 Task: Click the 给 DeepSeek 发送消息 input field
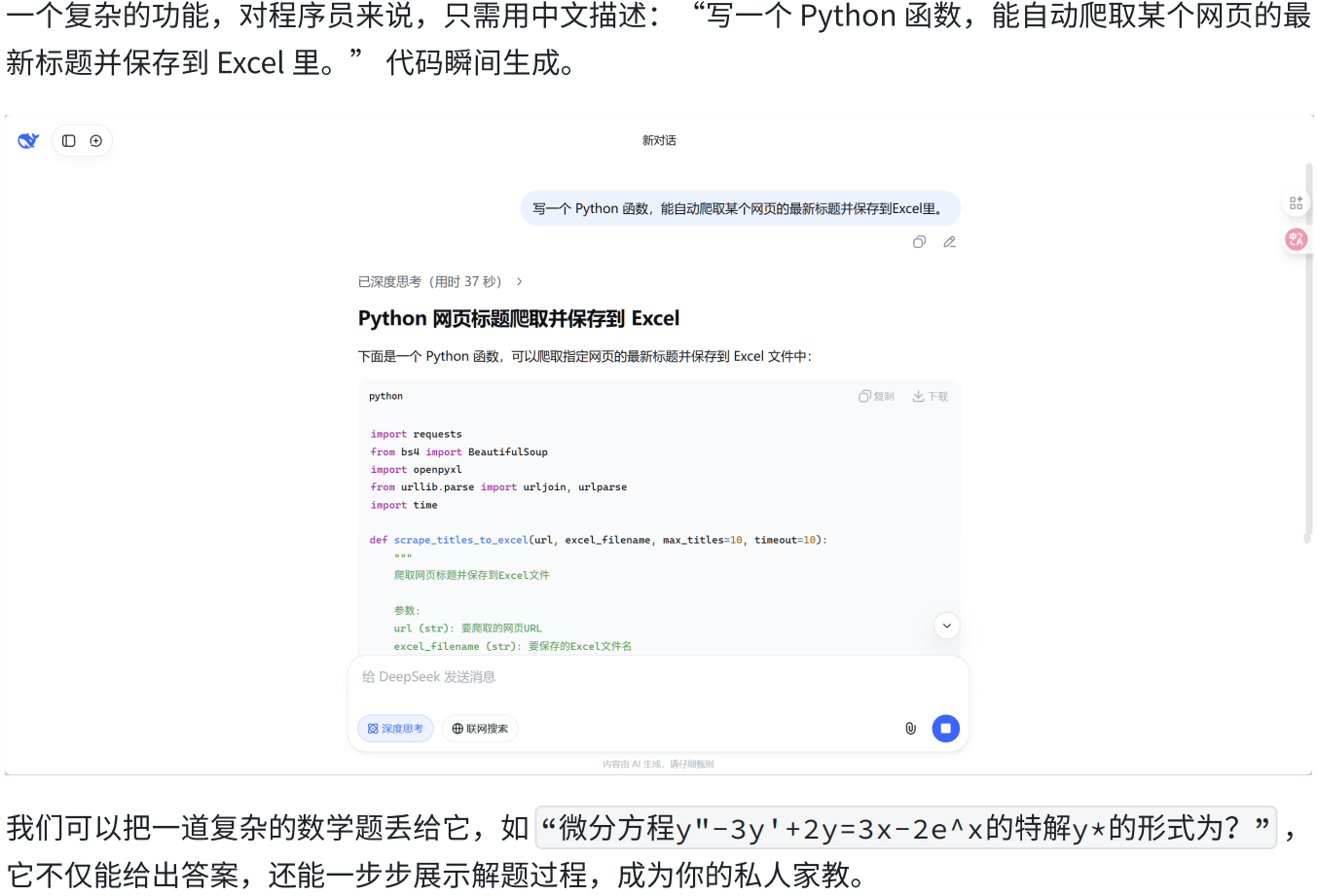(x=658, y=677)
